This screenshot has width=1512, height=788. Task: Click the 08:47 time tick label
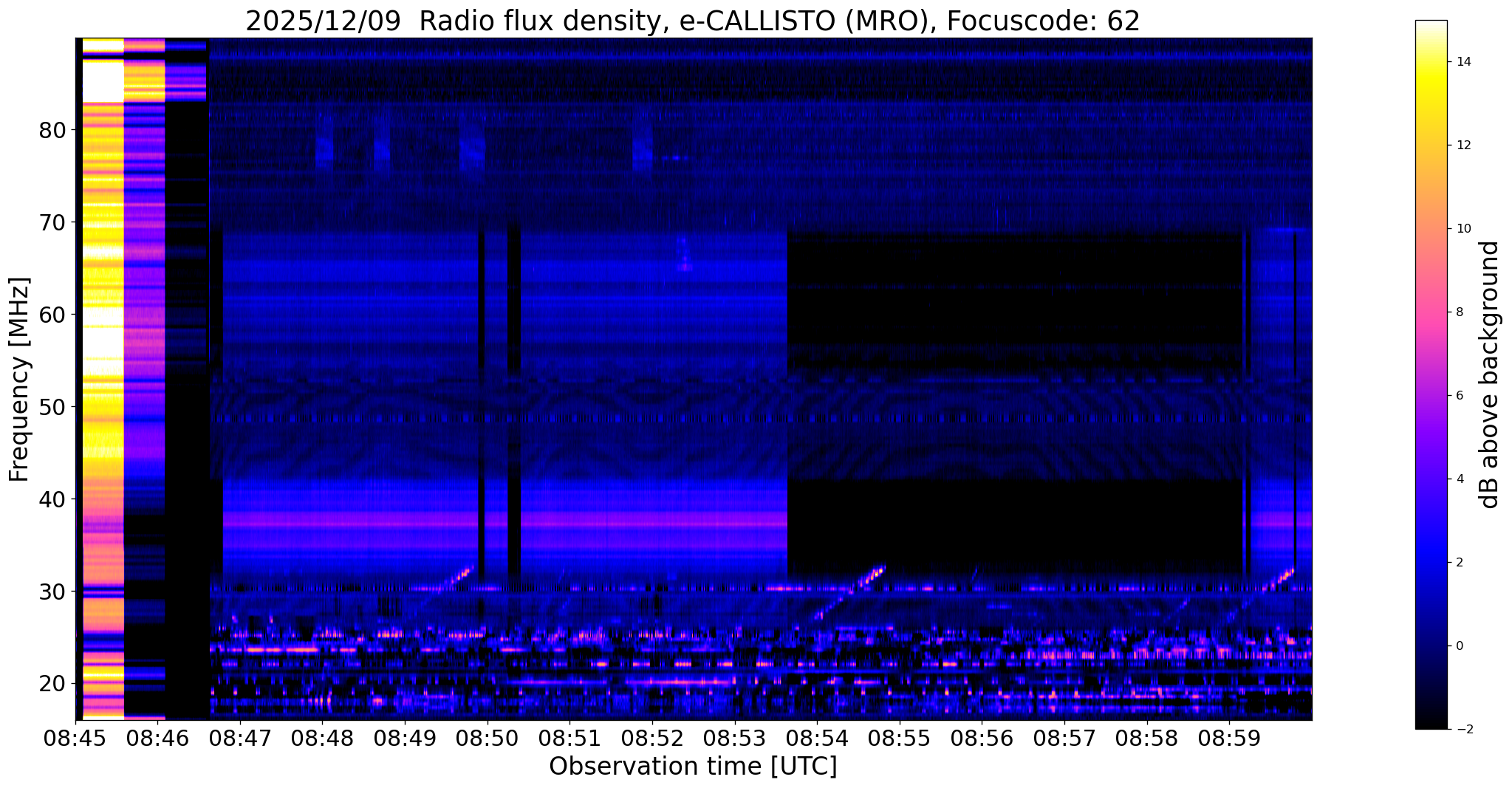point(240,738)
